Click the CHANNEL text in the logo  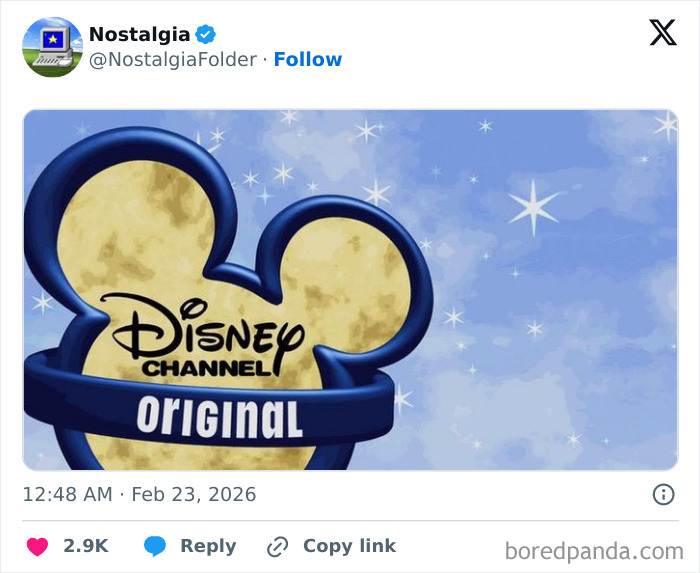coord(206,368)
